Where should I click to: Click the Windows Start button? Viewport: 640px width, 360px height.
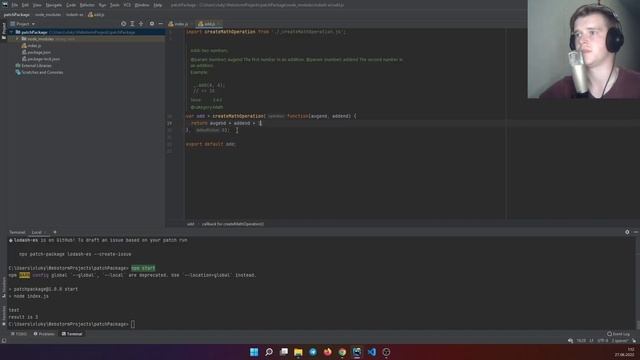(x=254, y=352)
